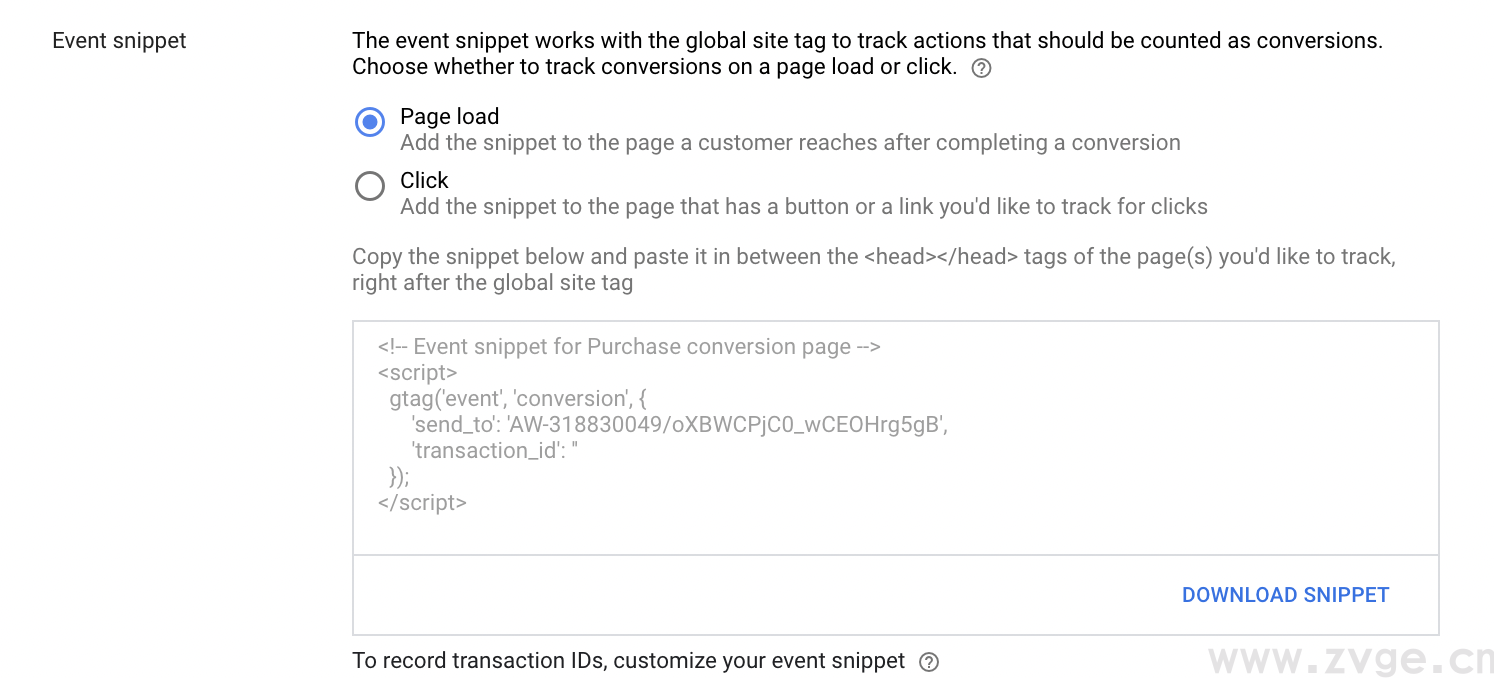Click the Page load description text

(x=790, y=143)
